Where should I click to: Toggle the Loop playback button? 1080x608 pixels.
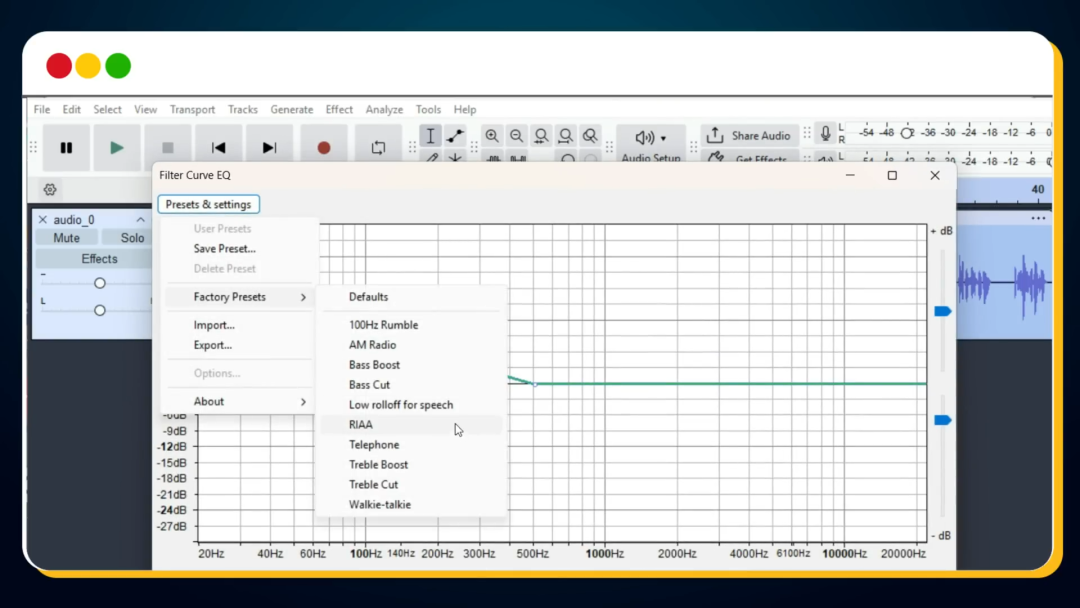378,148
